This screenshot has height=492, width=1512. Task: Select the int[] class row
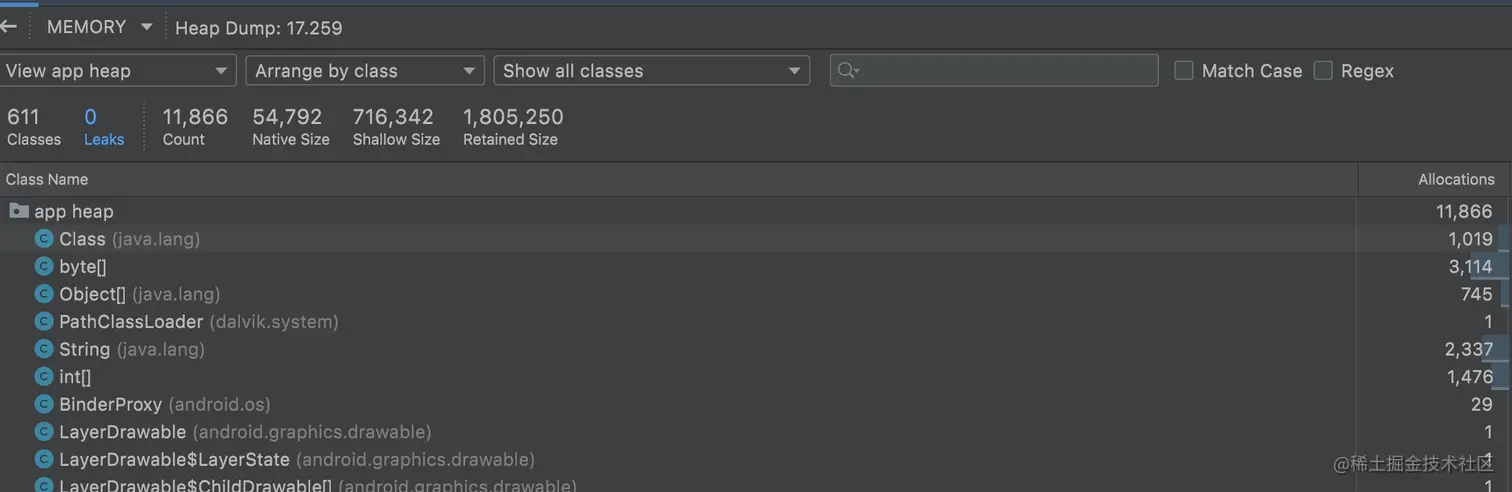click(75, 377)
